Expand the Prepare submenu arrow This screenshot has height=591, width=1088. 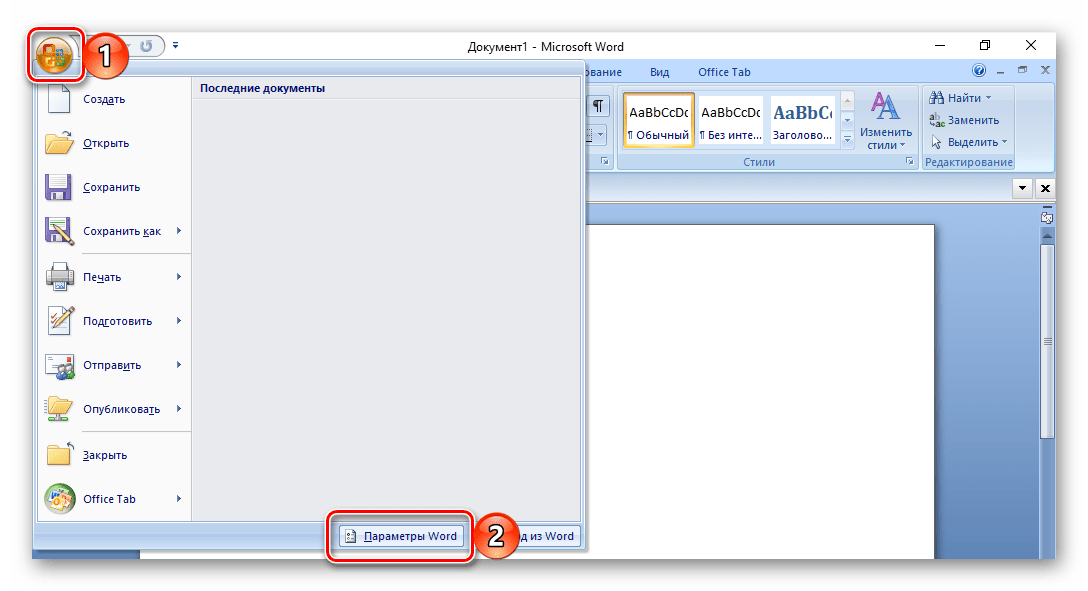click(x=179, y=320)
